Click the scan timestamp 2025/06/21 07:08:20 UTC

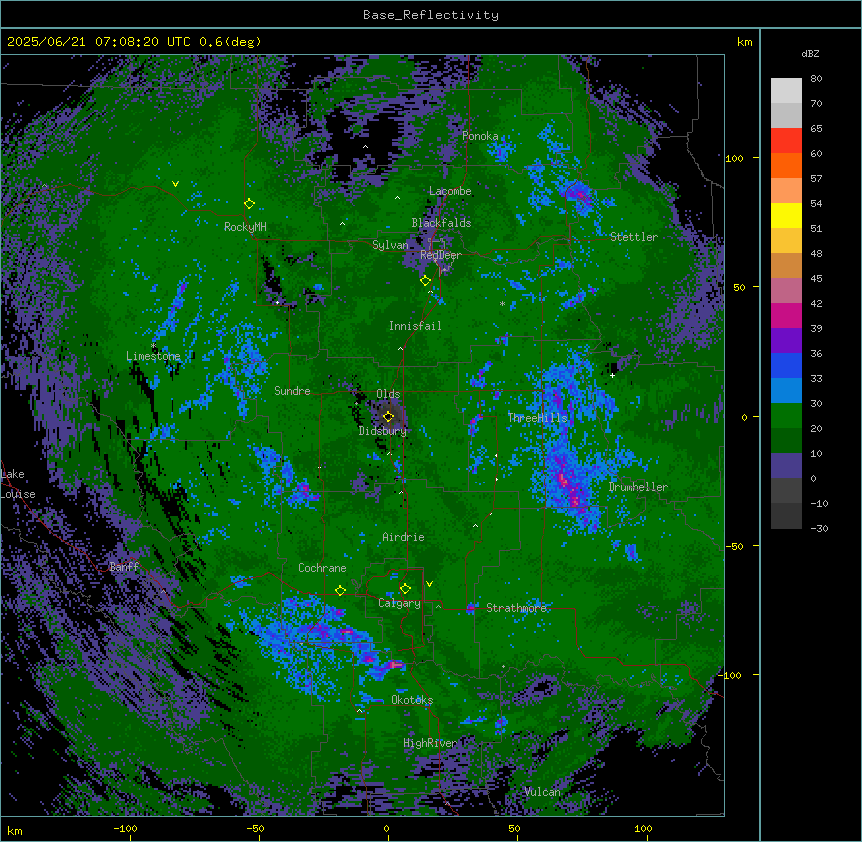point(98,42)
